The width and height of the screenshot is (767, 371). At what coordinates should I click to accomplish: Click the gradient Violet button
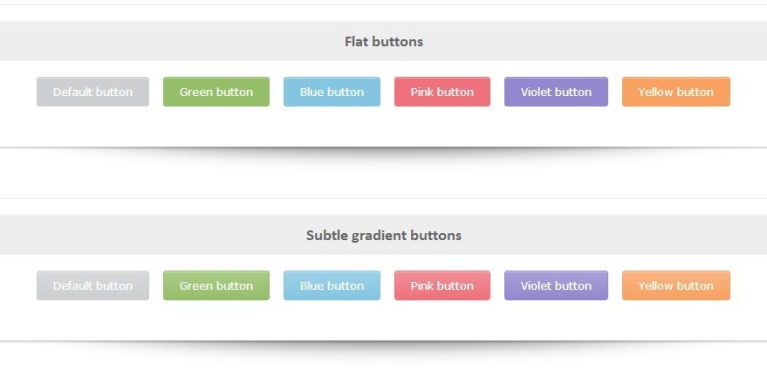tap(556, 285)
